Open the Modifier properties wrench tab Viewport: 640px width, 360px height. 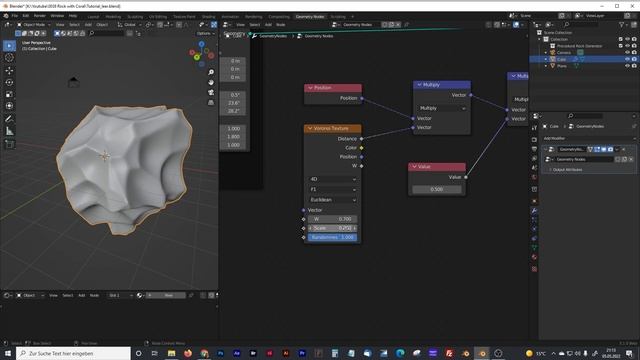tap(534, 211)
